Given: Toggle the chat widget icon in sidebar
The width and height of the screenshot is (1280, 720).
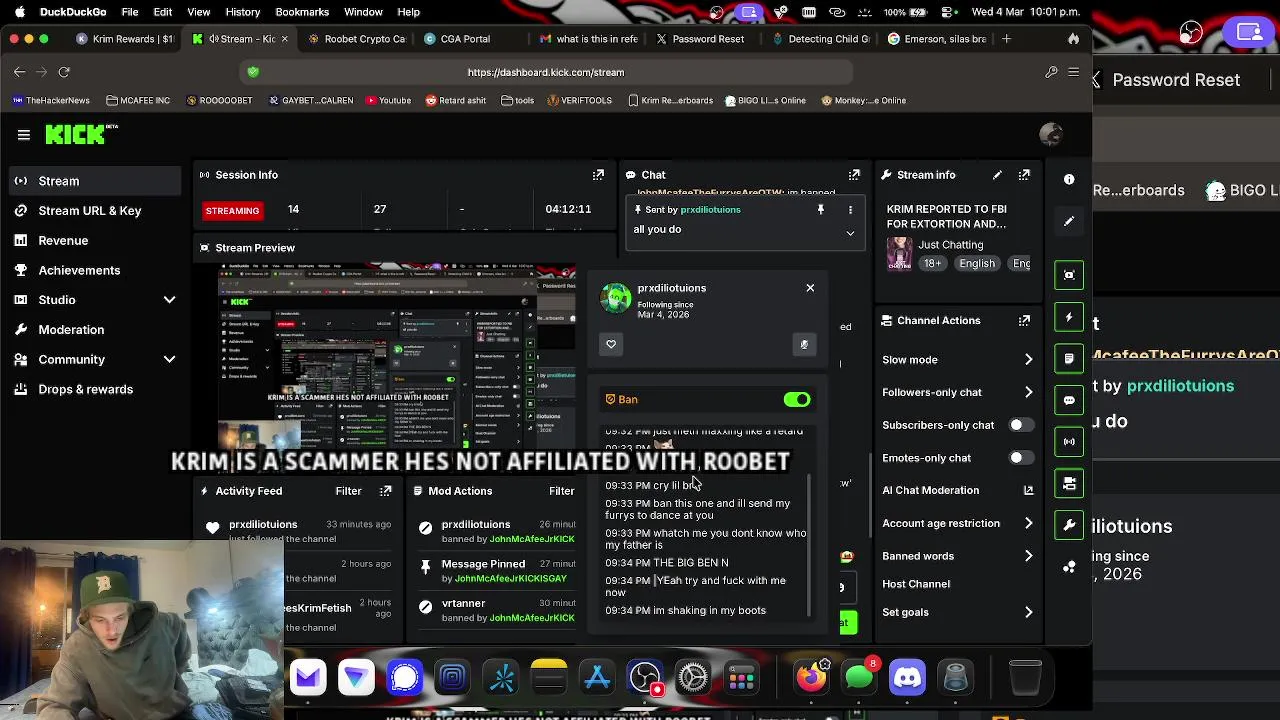Looking at the screenshot, I should tap(1069, 400).
